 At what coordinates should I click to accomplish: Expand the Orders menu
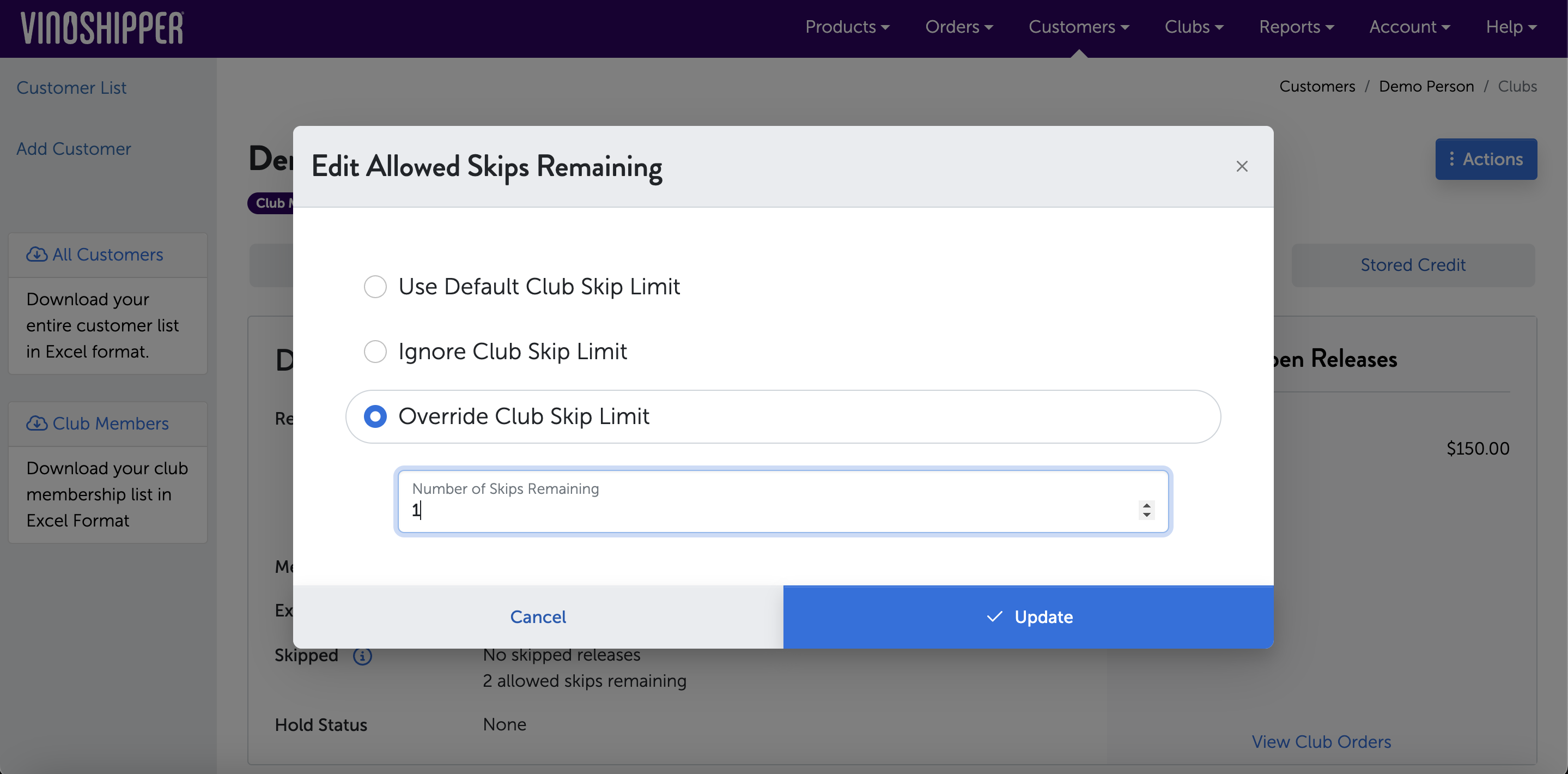coord(959,27)
